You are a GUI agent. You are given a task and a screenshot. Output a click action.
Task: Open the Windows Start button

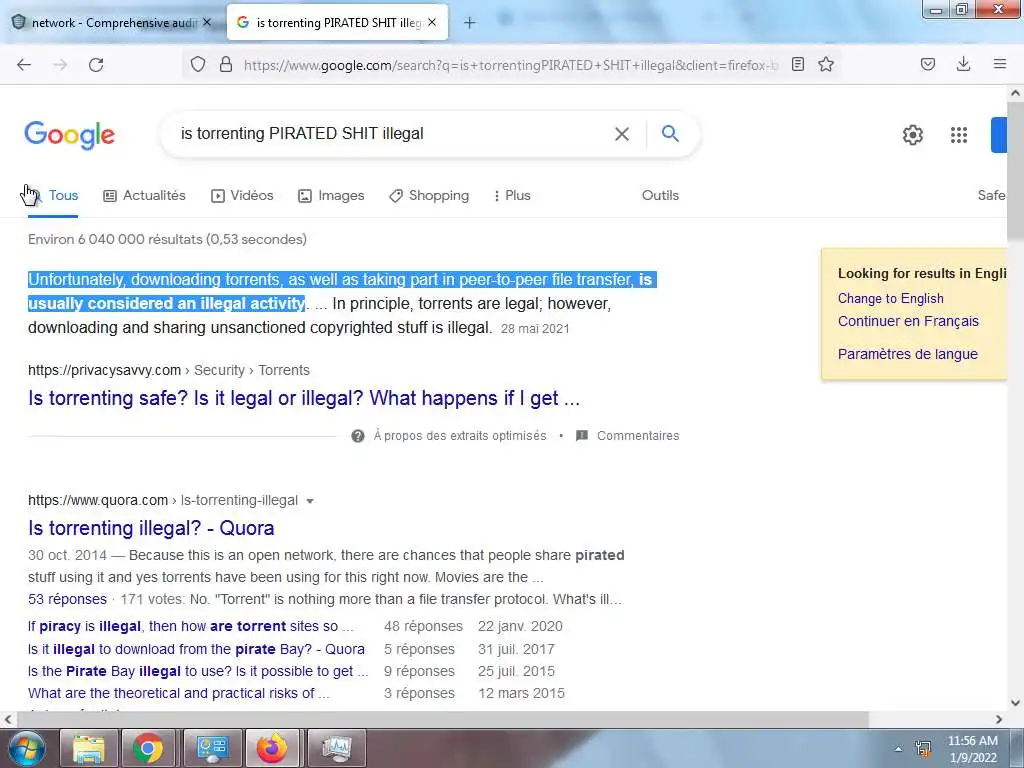click(x=25, y=748)
